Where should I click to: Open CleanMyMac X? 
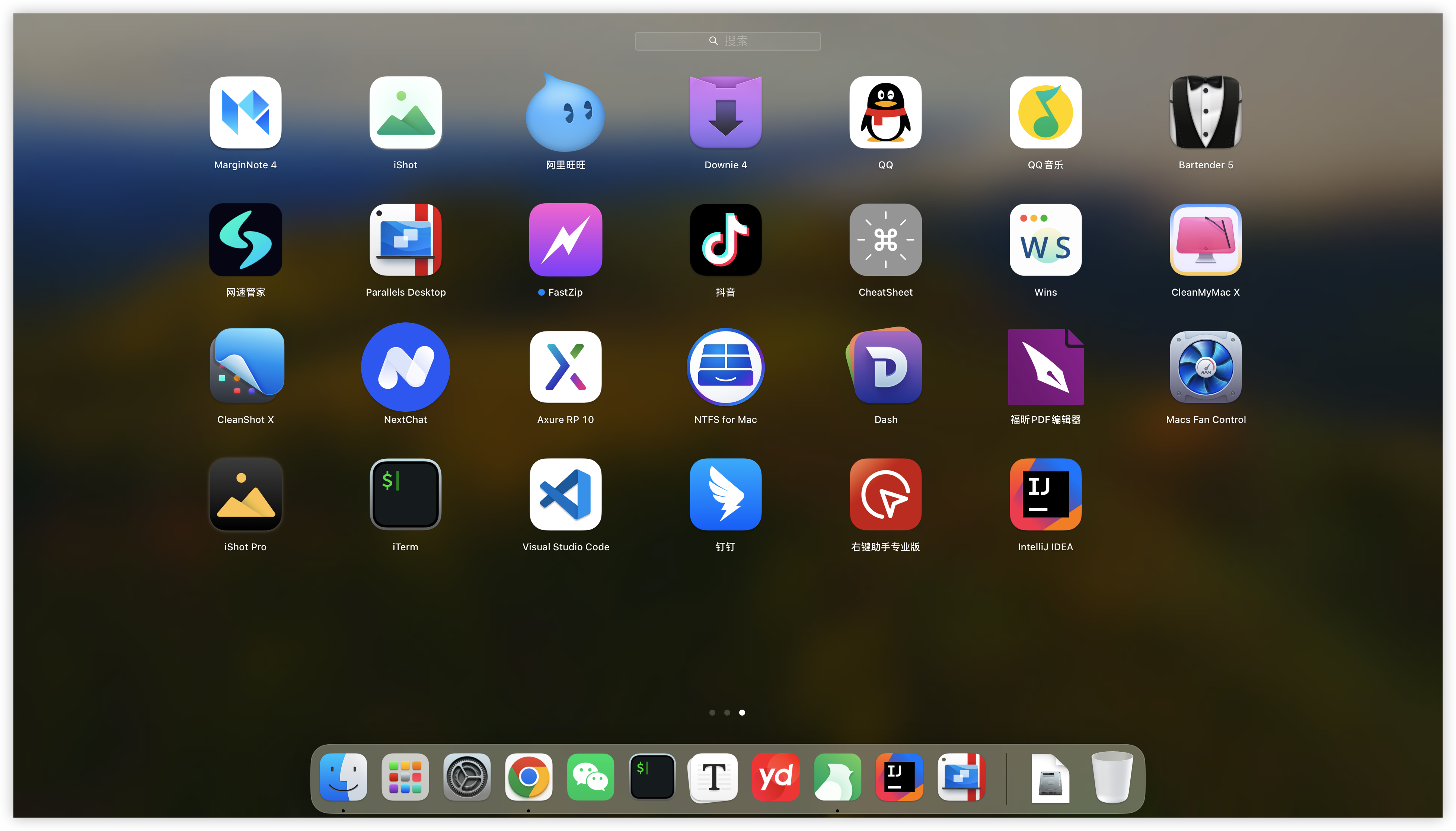pos(1206,240)
